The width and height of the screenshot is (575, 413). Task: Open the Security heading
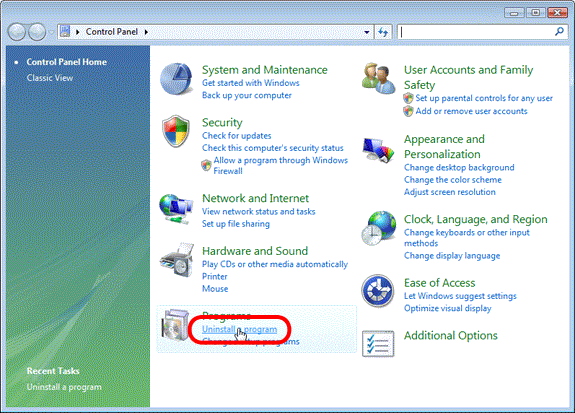[222, 123]
